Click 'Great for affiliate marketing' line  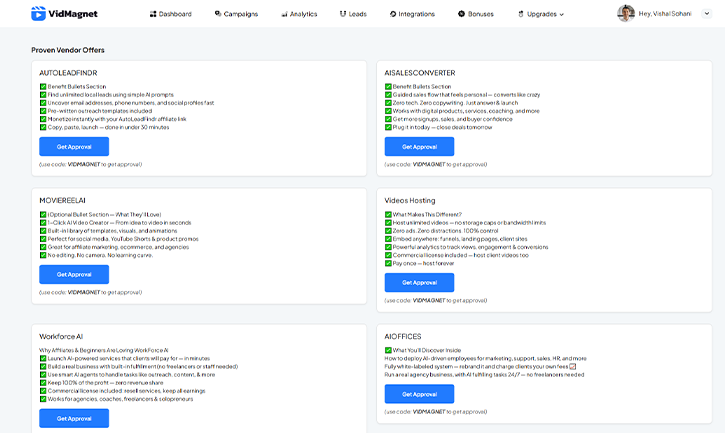click(x=118, y=247)
